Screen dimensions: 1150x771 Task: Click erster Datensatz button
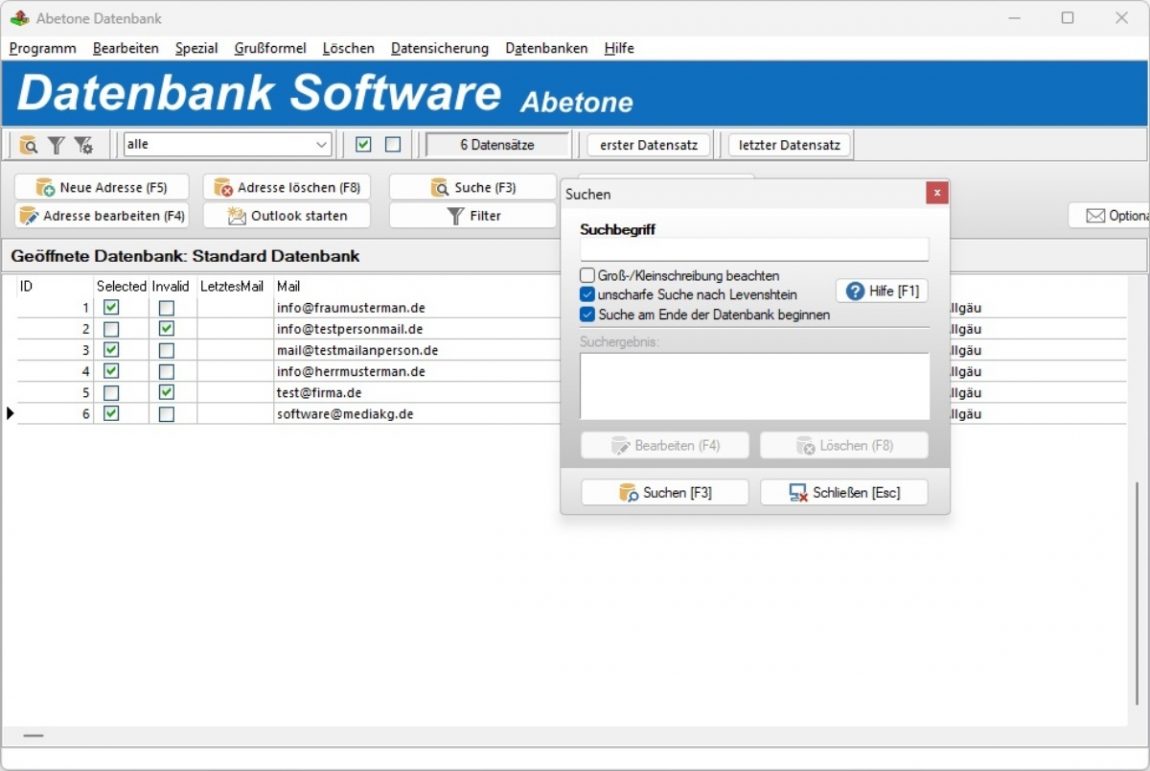tap(648, 145)
